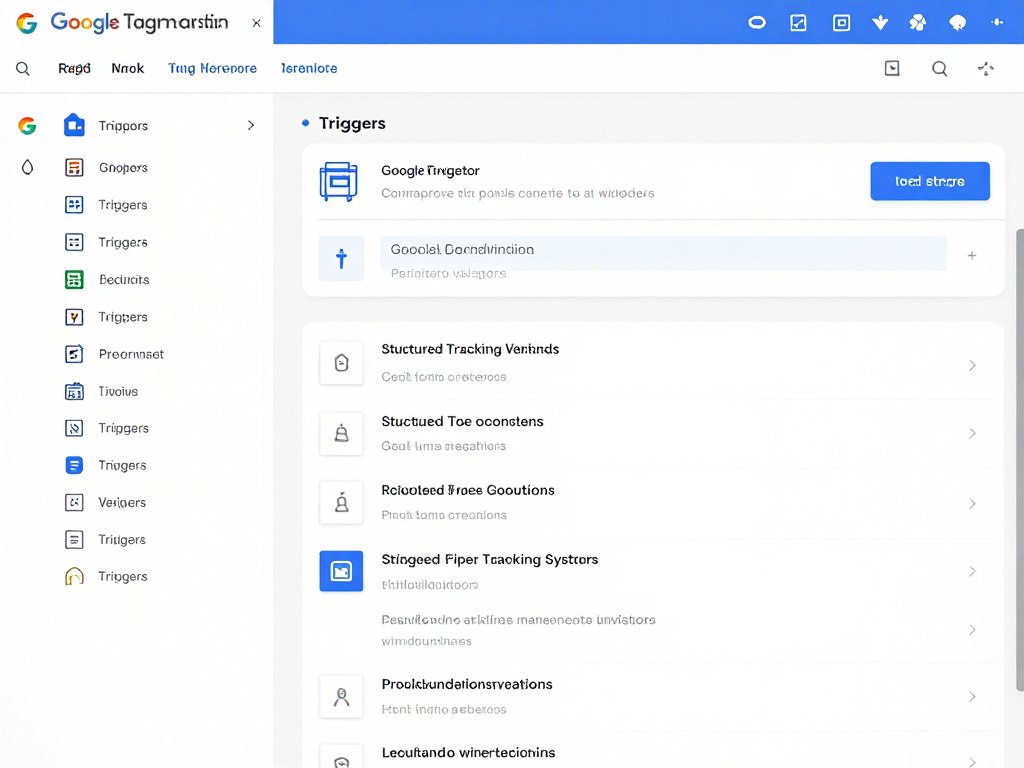Expand the Stingeed Fiper Tcacking Systors chevron
Viewport: 1024px width, 768px height.
(x=972, y=571)
